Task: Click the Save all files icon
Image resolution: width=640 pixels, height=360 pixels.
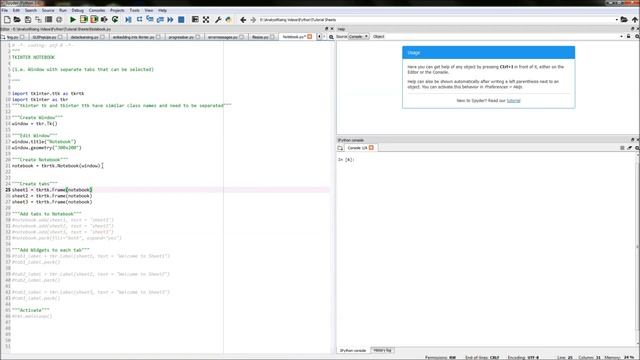Action: [38, 20]
